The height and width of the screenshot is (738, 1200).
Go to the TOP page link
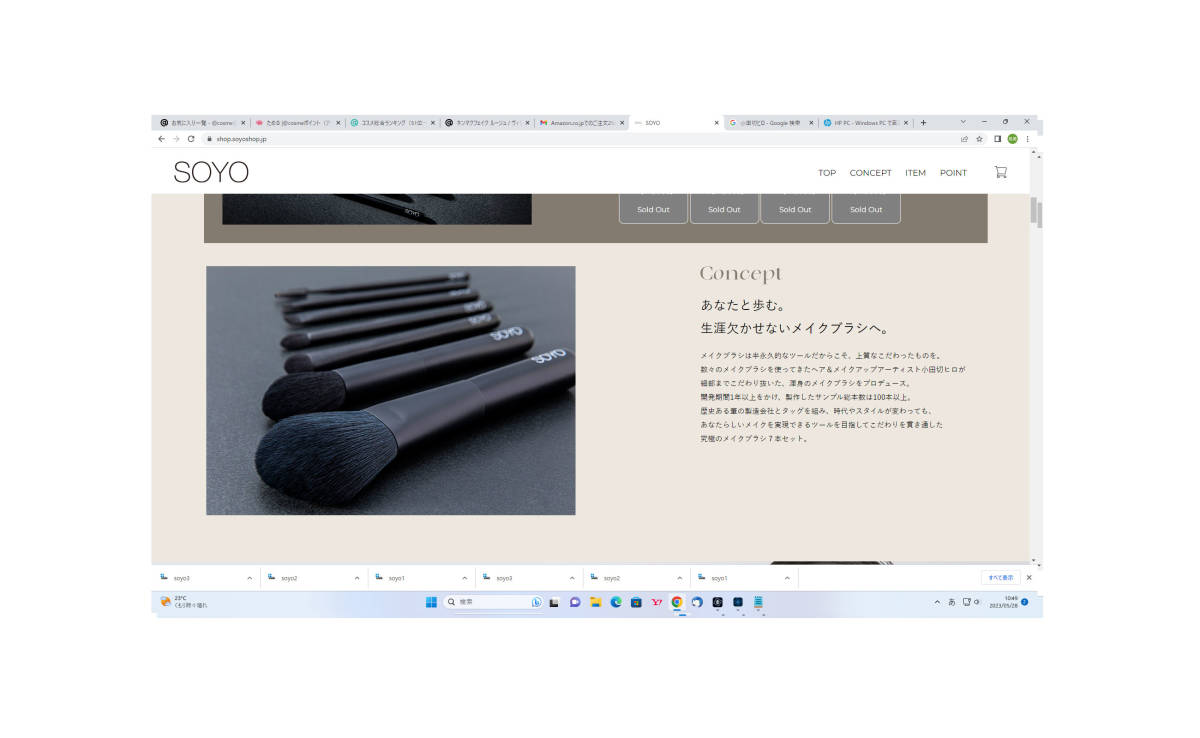(x=827, y=173)
